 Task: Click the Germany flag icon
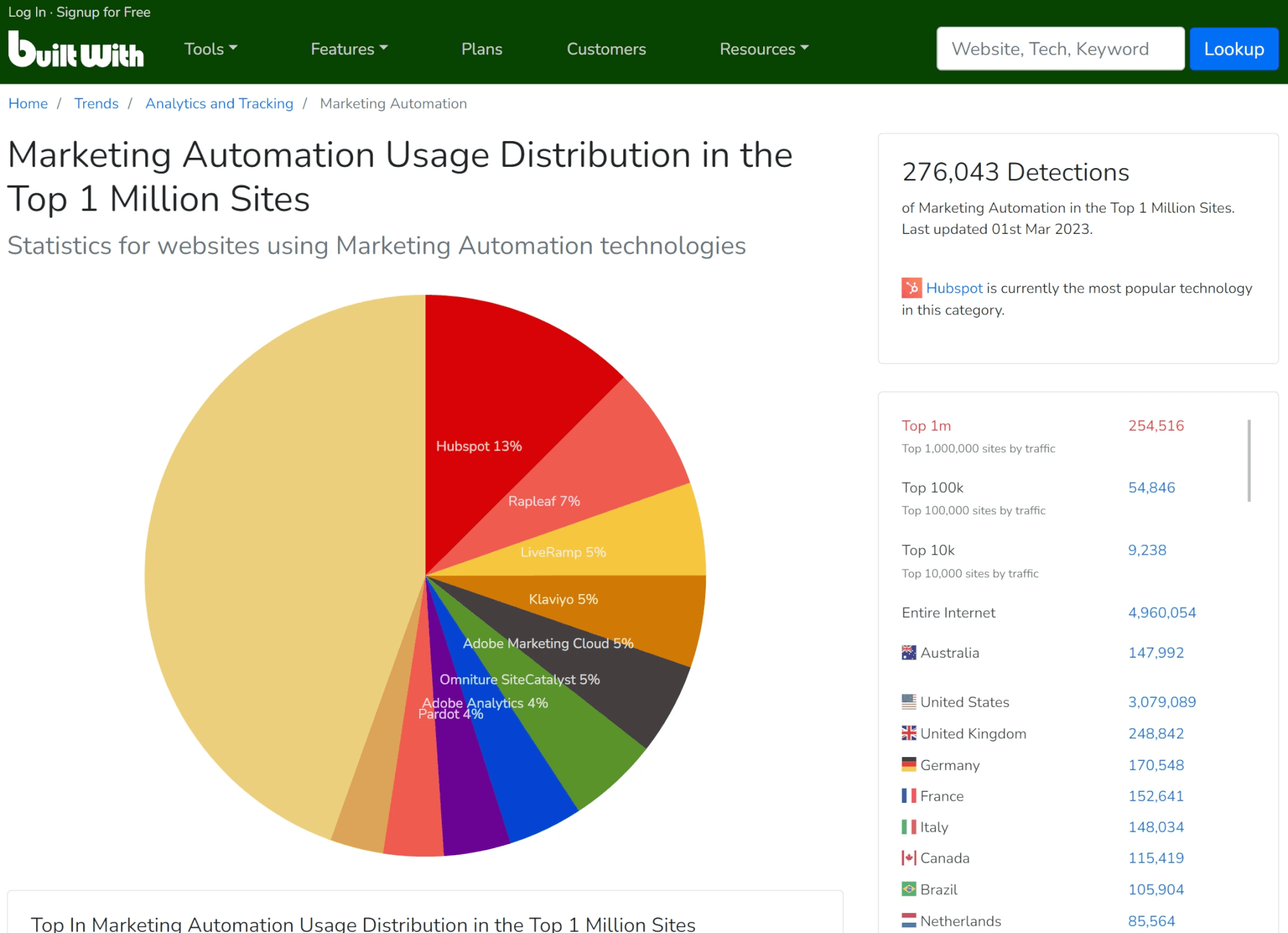click(x=909, y=765)
